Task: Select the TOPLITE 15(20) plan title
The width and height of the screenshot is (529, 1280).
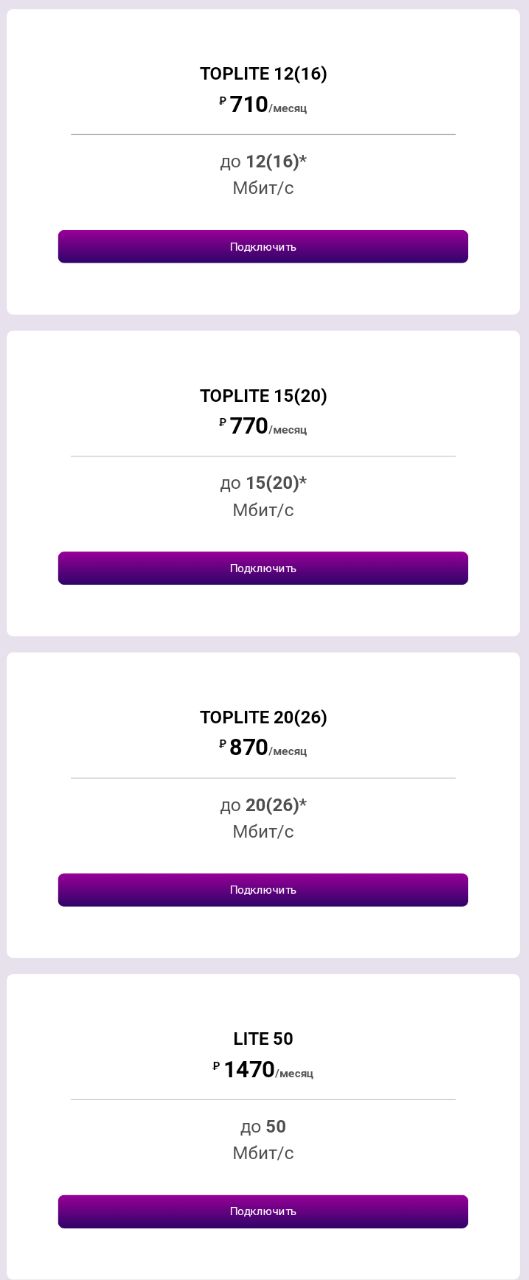Action: [263, 396]
